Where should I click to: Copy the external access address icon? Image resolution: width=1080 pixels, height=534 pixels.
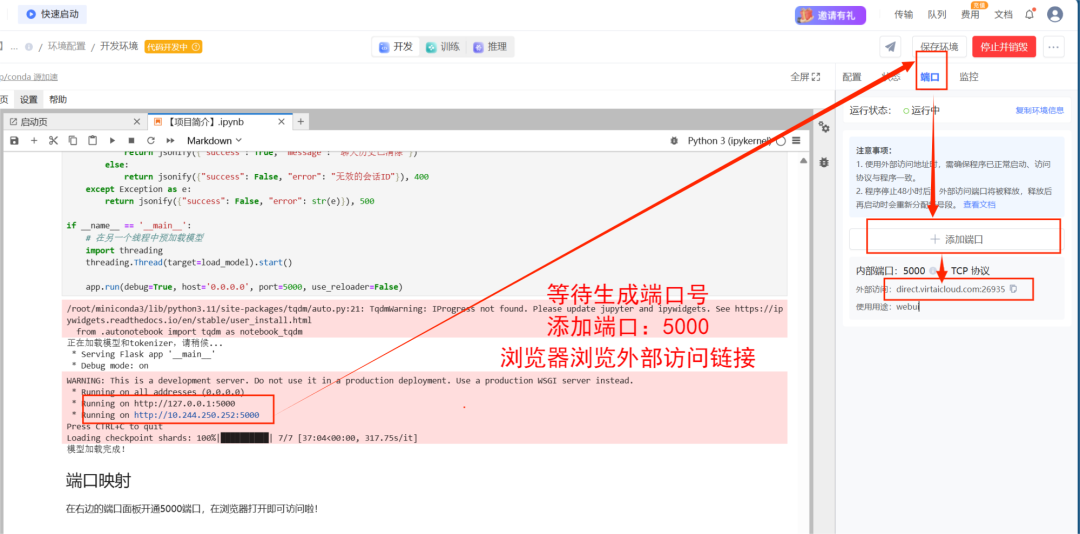pyautogui.click(x=1013, y=289)
